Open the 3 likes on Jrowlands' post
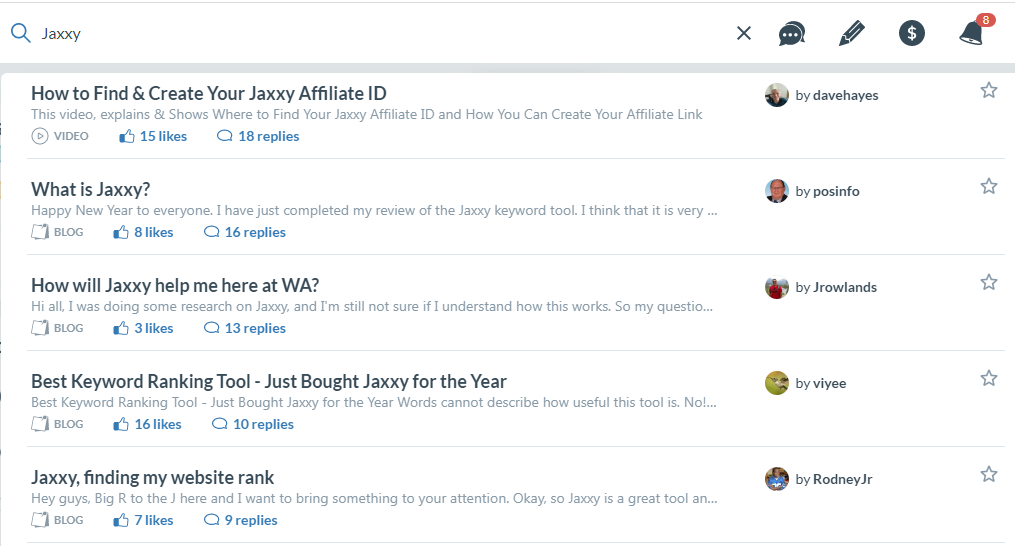The width and height of the screenshot is (1015, 546). (143, 328)
